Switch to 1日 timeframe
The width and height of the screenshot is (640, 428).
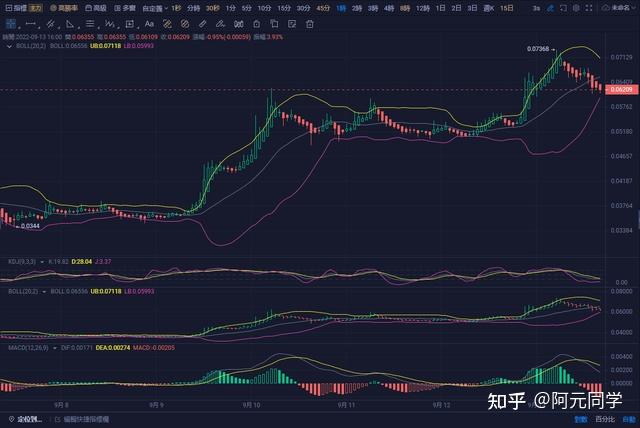[x=441, y=8]
